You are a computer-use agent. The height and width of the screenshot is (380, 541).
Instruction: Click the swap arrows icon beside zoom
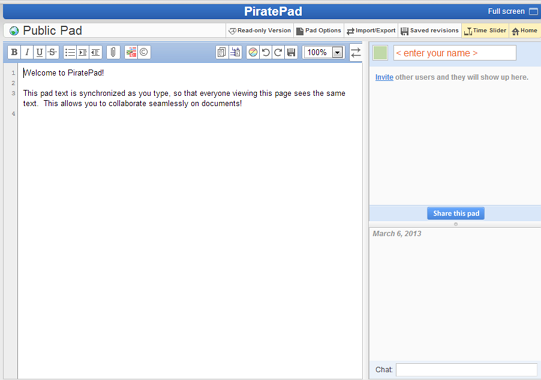tap(356, 52)
